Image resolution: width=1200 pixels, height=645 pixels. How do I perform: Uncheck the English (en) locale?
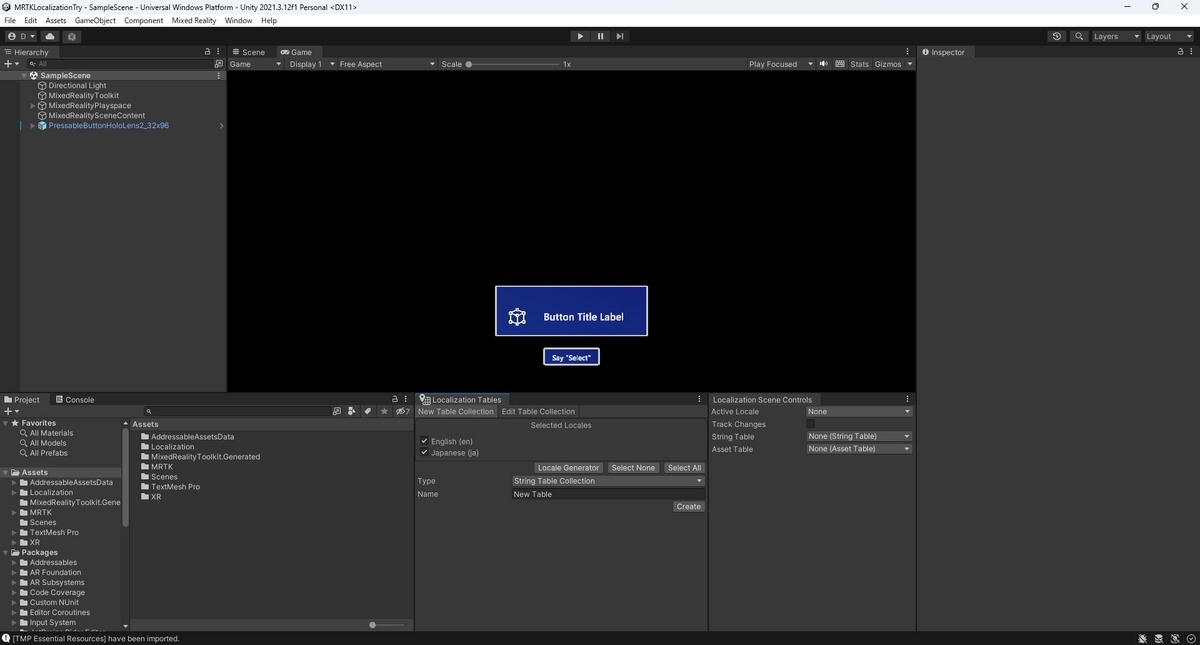click(x=424, y=441)
